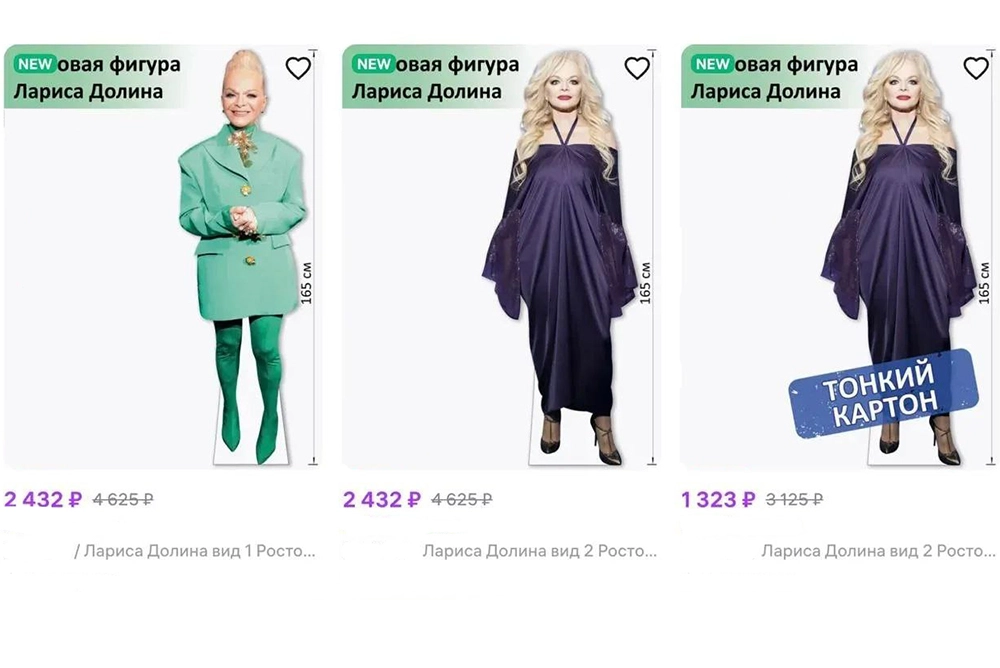Favorite the green suit figure via heart
Image resolution: width=1000 pixels, height=668 pixels.
pyautogui.click(x=298, y=68)
